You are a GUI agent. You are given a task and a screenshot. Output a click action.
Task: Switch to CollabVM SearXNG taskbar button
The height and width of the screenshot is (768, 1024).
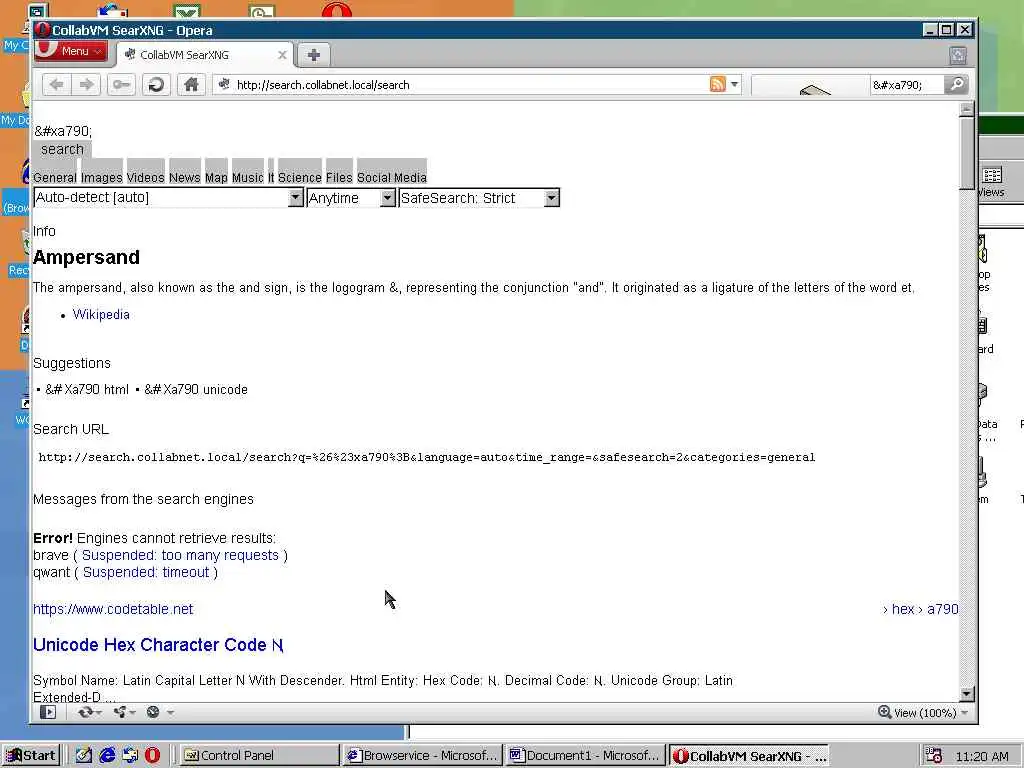(x=748, y=756)
